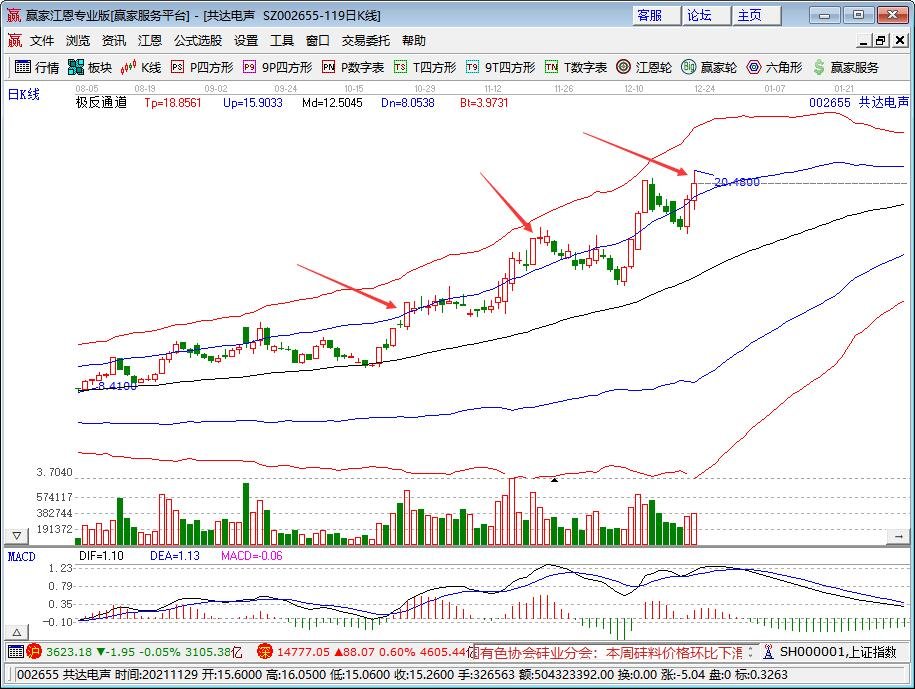Click the 极反通道 indicator label
This screenshot has height=689, width=915.
pyautogui.click(x=102, y=103)
